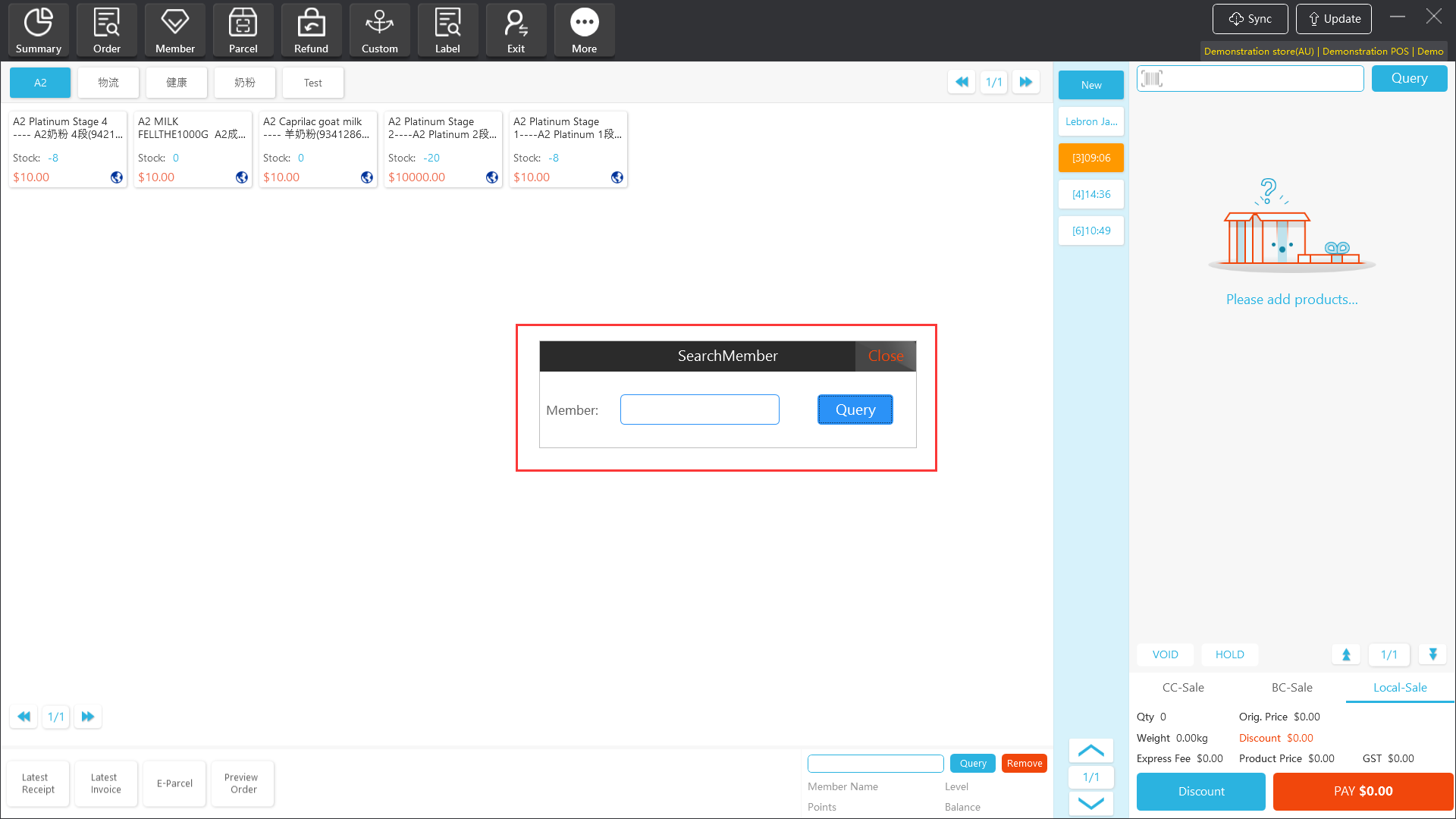Select held order [3]09:06
Image resolution: width=1456 pixels, height=819 pixels.
point(1090,158)
